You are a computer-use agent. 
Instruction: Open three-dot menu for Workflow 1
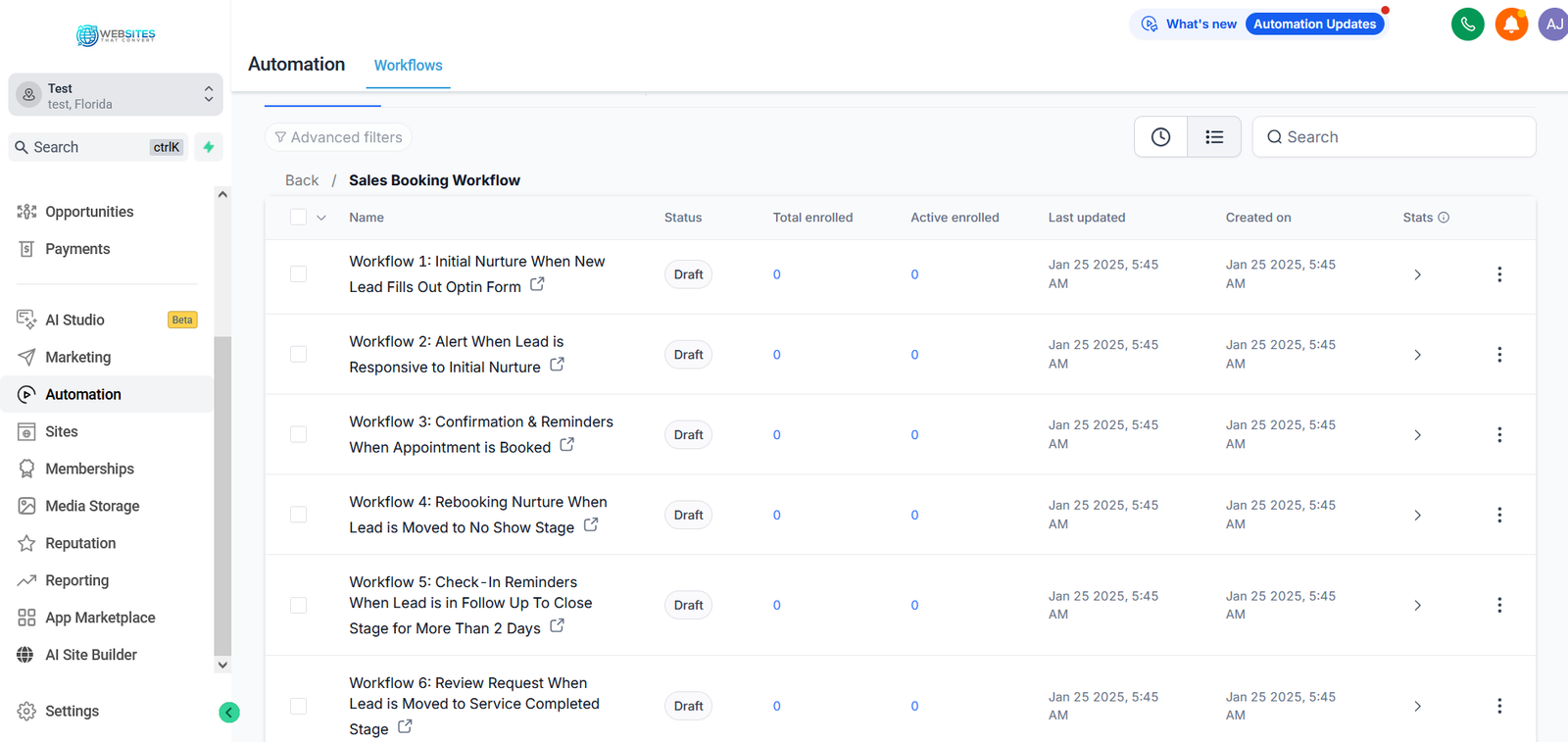[x=1499, y=274]
